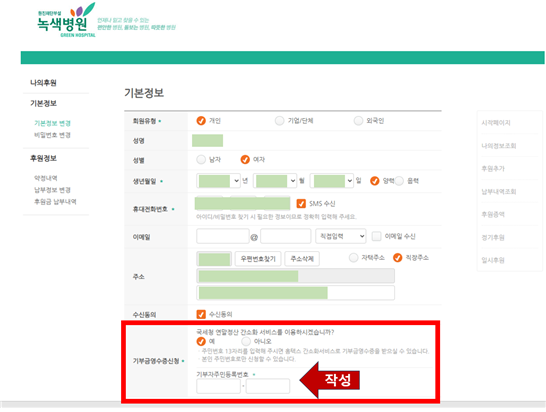The width and height of the screenshot is (546, 412).
Task: Open 비밀번호 변경 in the sidebar
Action: point(52,135)
